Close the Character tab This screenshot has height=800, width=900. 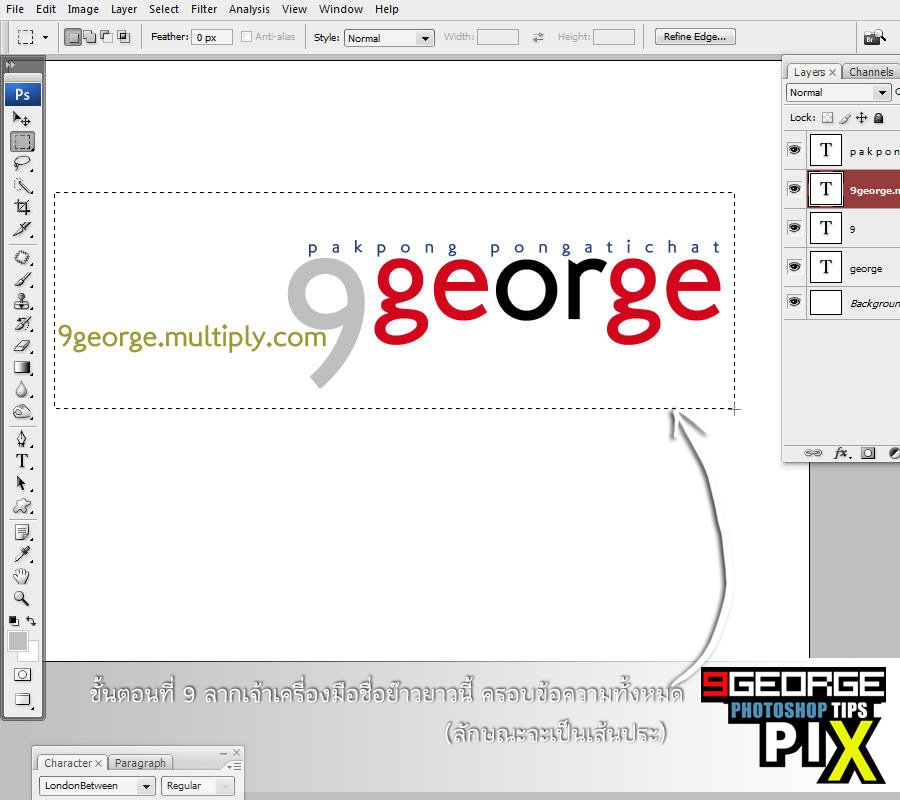click(99, 763)
